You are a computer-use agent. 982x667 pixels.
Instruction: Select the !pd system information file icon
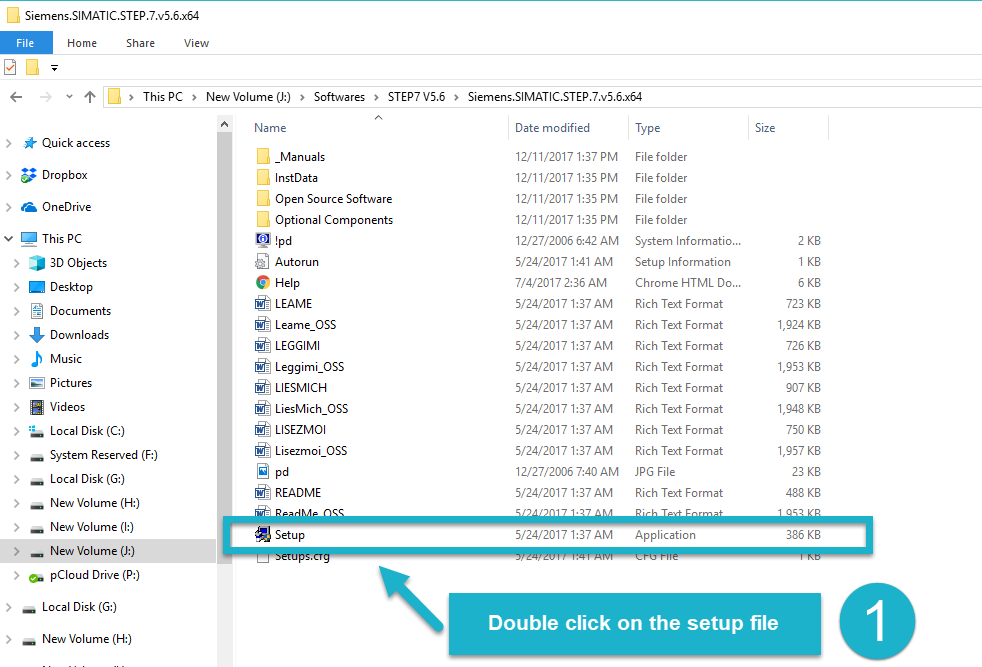(263, 240)
